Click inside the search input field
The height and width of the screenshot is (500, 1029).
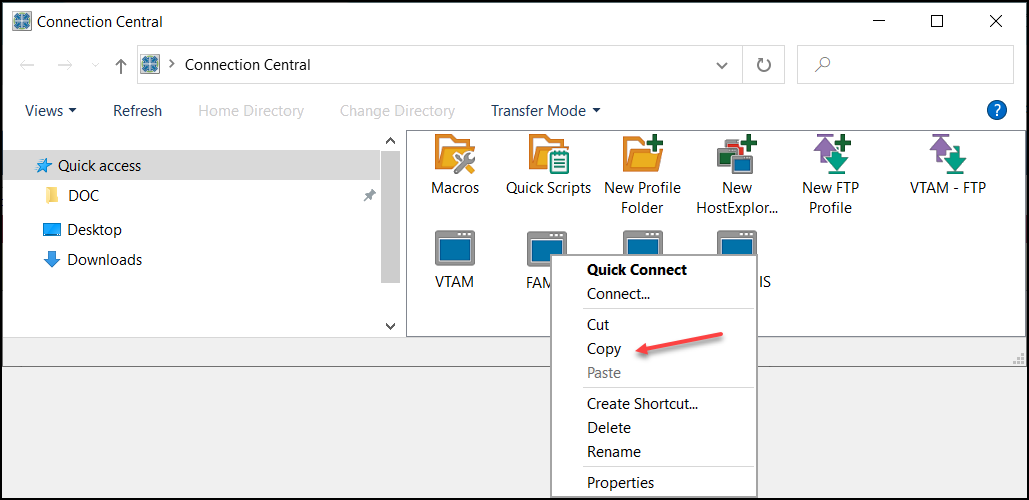click(x=905, y=64)
